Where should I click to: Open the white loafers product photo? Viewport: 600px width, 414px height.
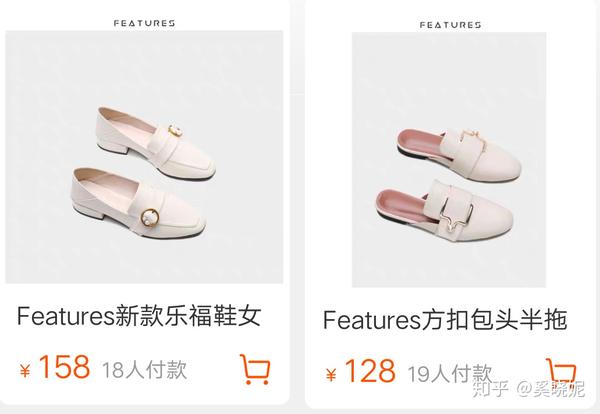(144, 157)
